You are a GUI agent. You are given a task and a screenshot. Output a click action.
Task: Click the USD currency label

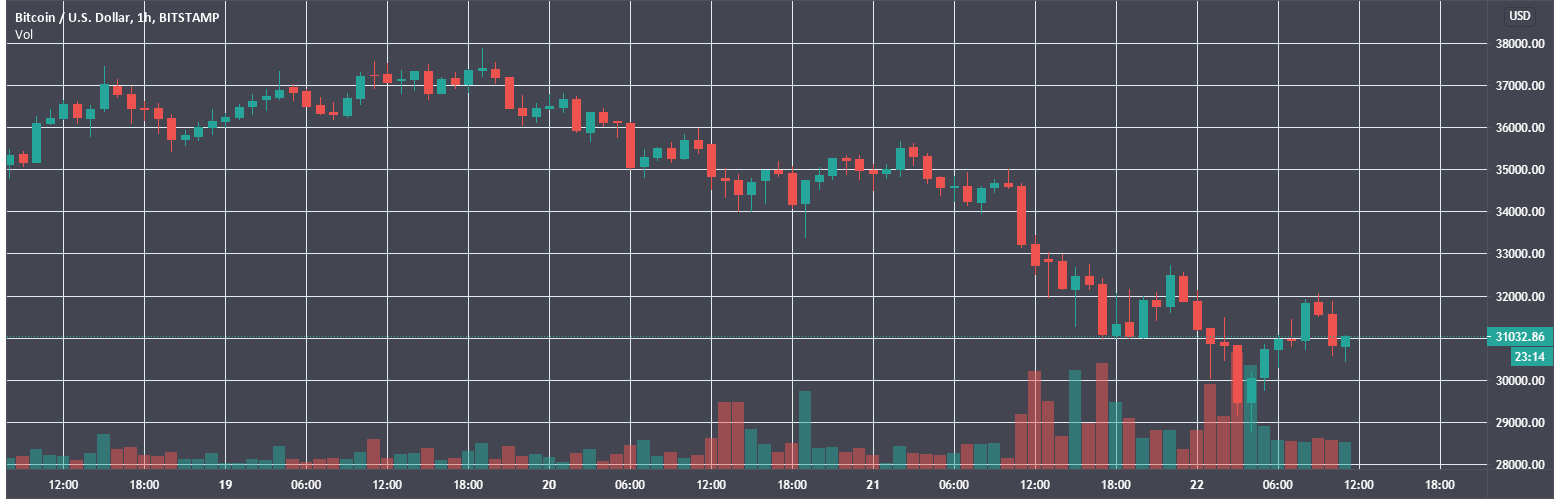[1520, 16]
